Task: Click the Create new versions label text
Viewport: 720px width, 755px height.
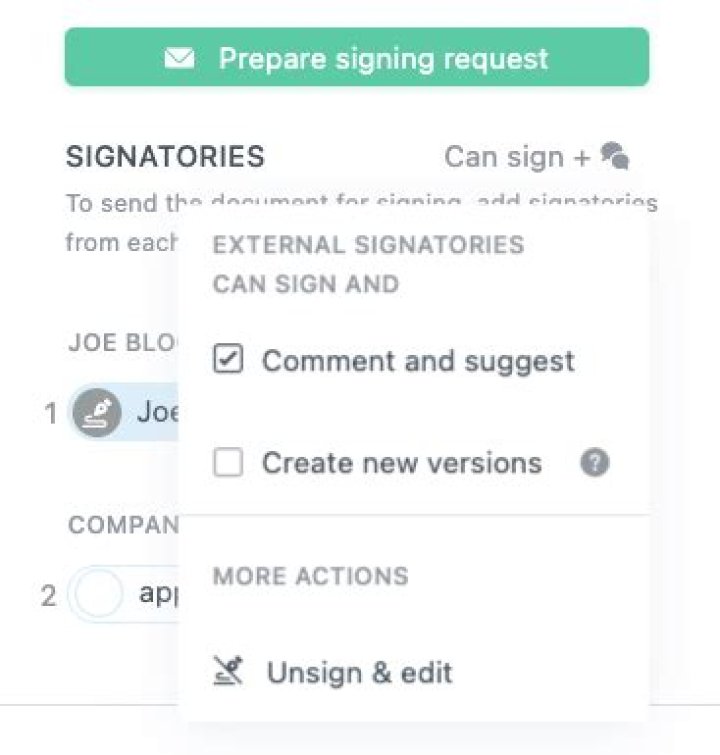Action: pos(402,463)
